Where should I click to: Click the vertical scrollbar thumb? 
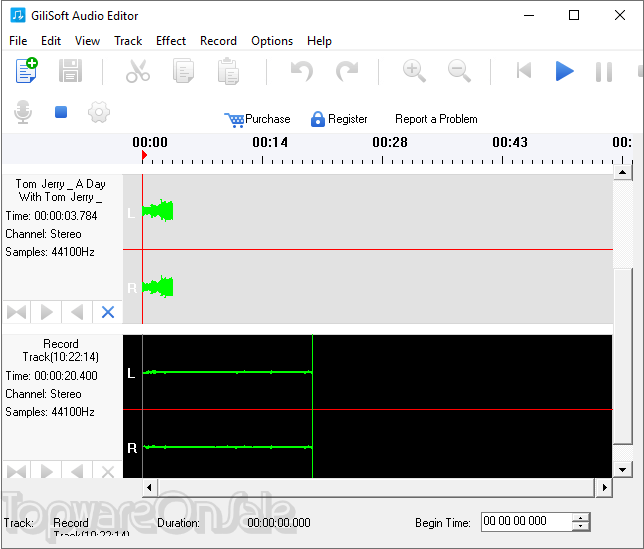pos(623,356)
